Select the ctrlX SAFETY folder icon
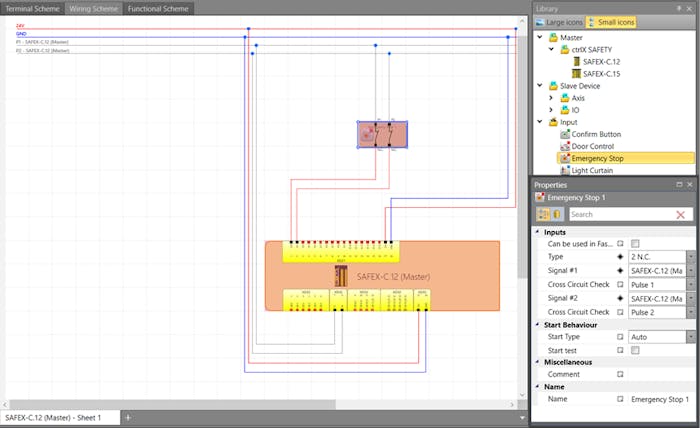700x428 pixels. click(x=565, y=50)
